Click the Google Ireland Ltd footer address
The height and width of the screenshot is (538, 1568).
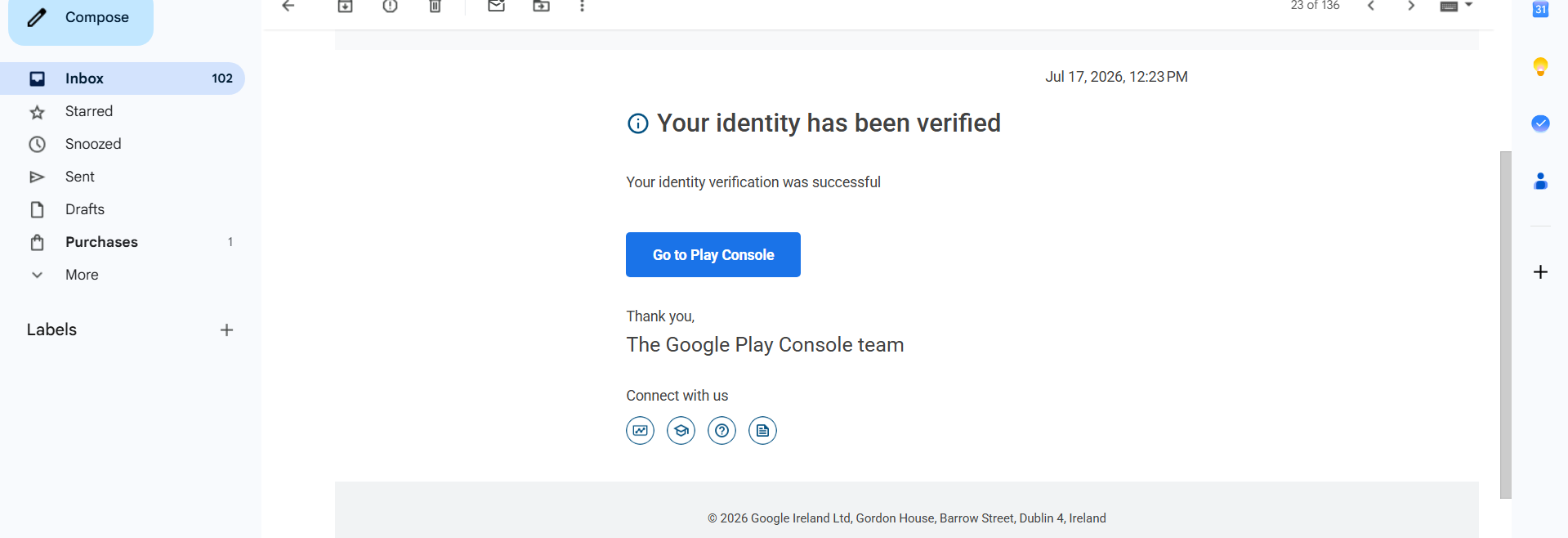click(x=907, y=518)
